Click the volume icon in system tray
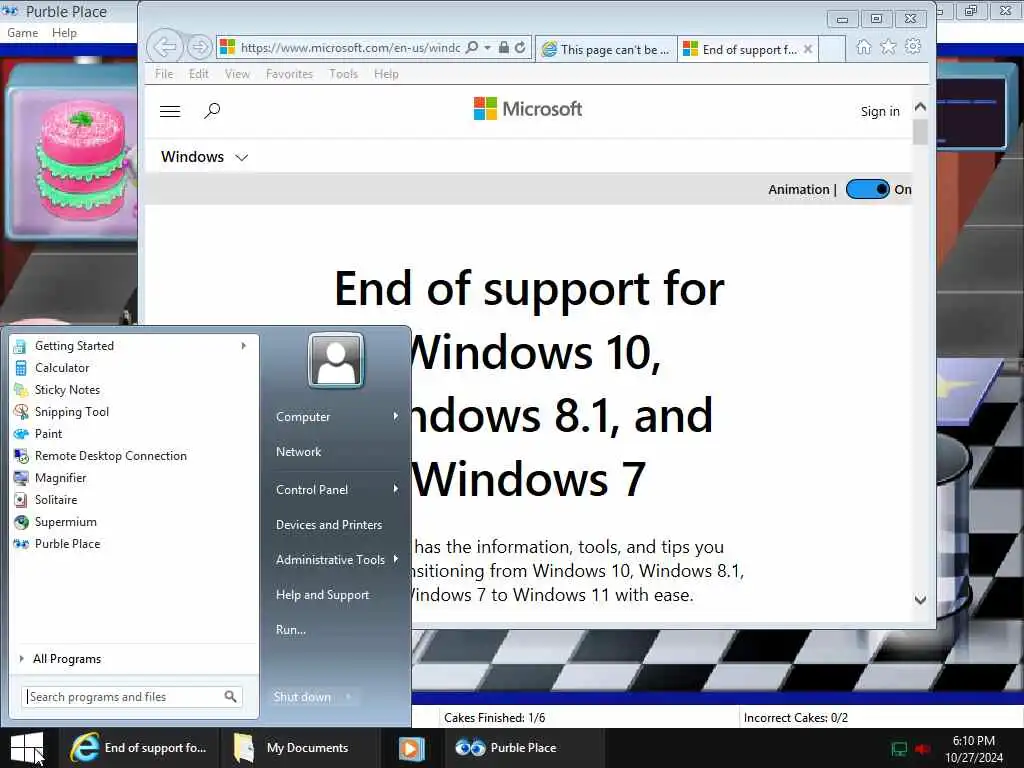Image resolution: width=1024 pixels, height=768 pixels. (923, 749)
